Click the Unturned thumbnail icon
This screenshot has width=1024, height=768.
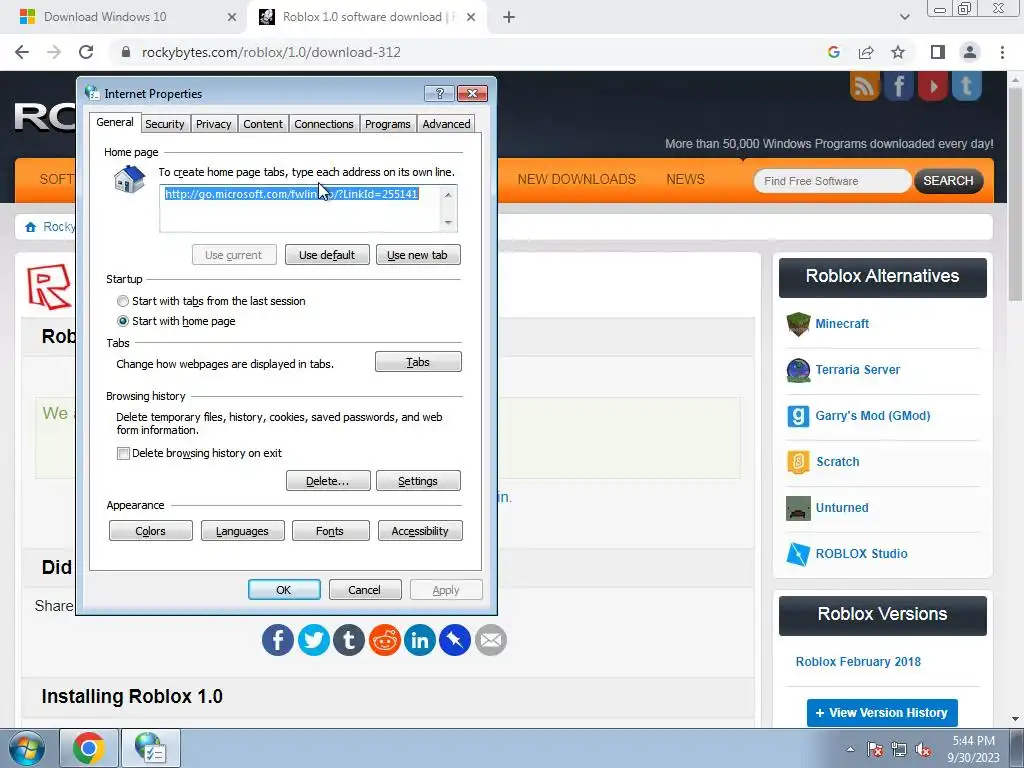pos(798,508)
